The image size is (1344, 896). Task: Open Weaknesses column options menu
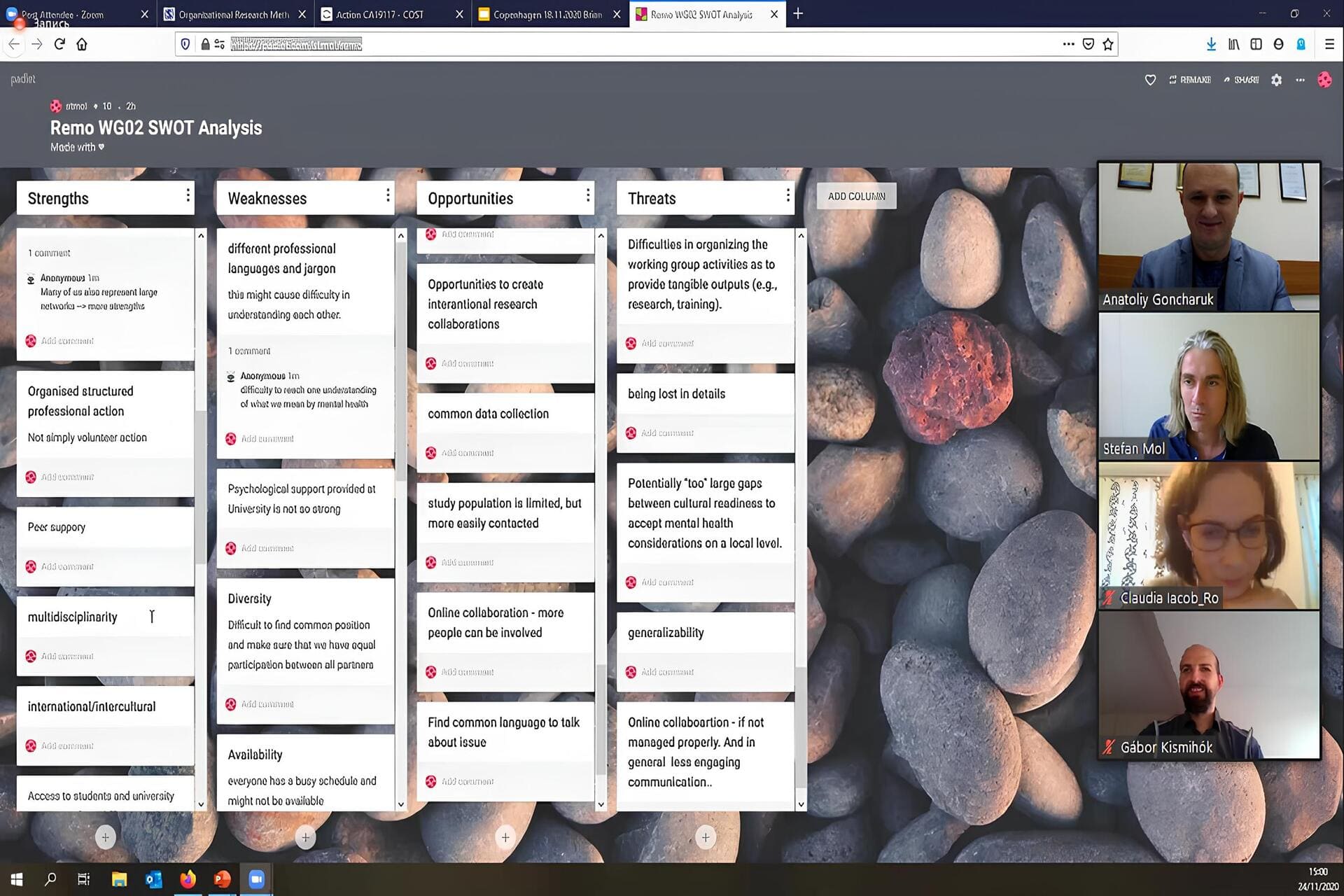click(388, 196)
